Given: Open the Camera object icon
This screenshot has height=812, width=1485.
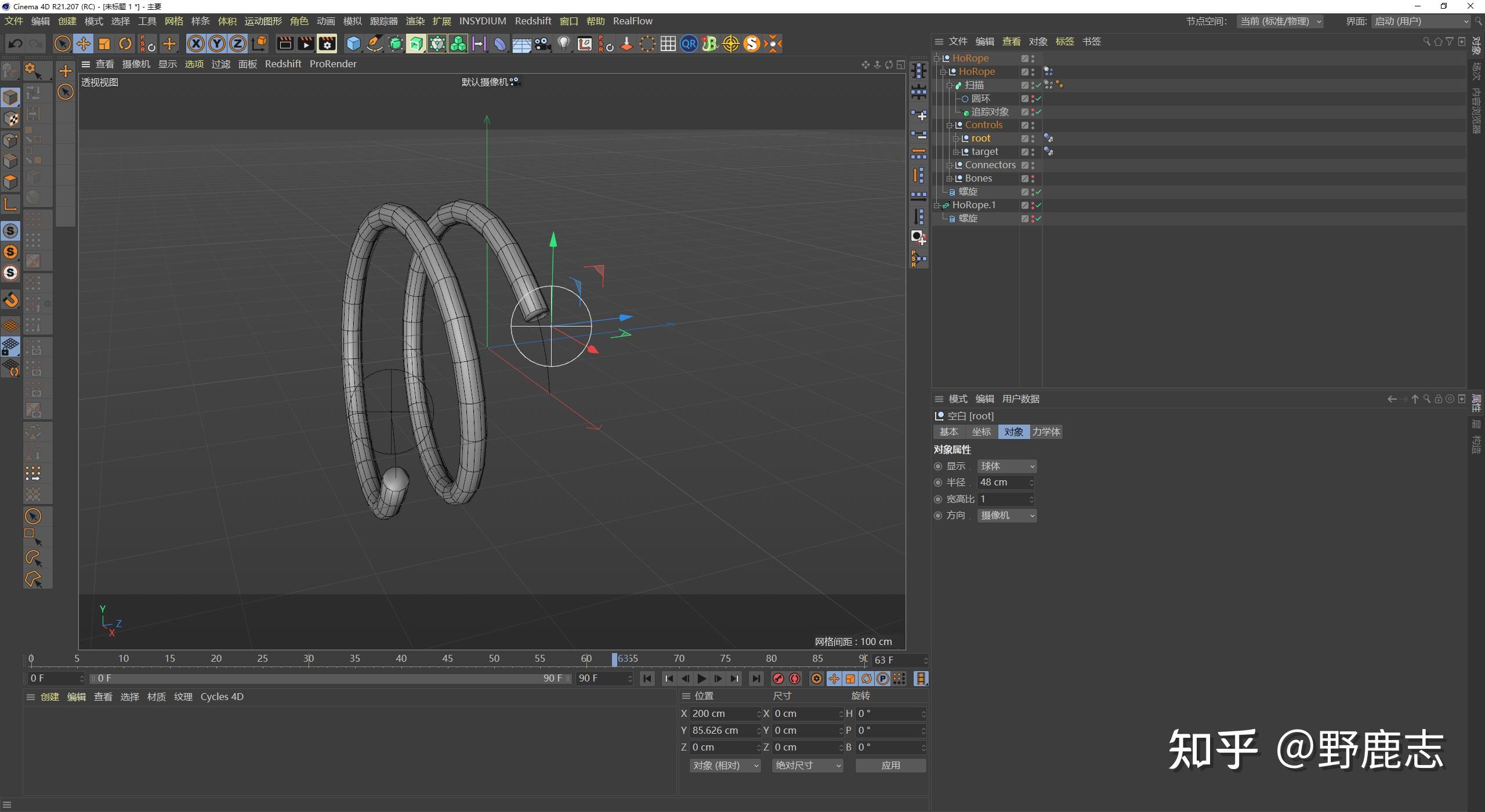Looking at the screenshot, I should [x=542, y=43].
